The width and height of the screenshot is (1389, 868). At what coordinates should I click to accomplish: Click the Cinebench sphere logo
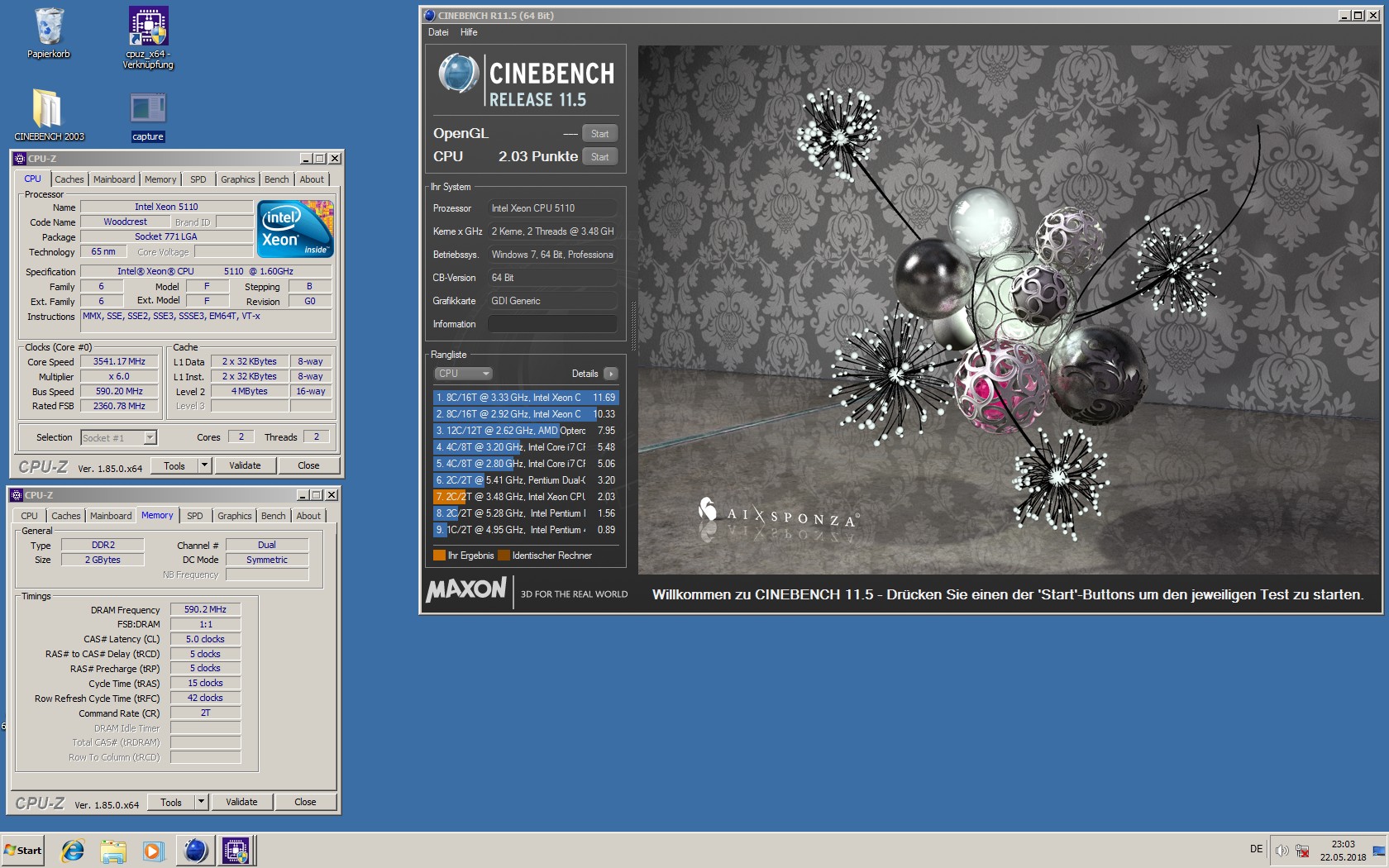[458, 73]
